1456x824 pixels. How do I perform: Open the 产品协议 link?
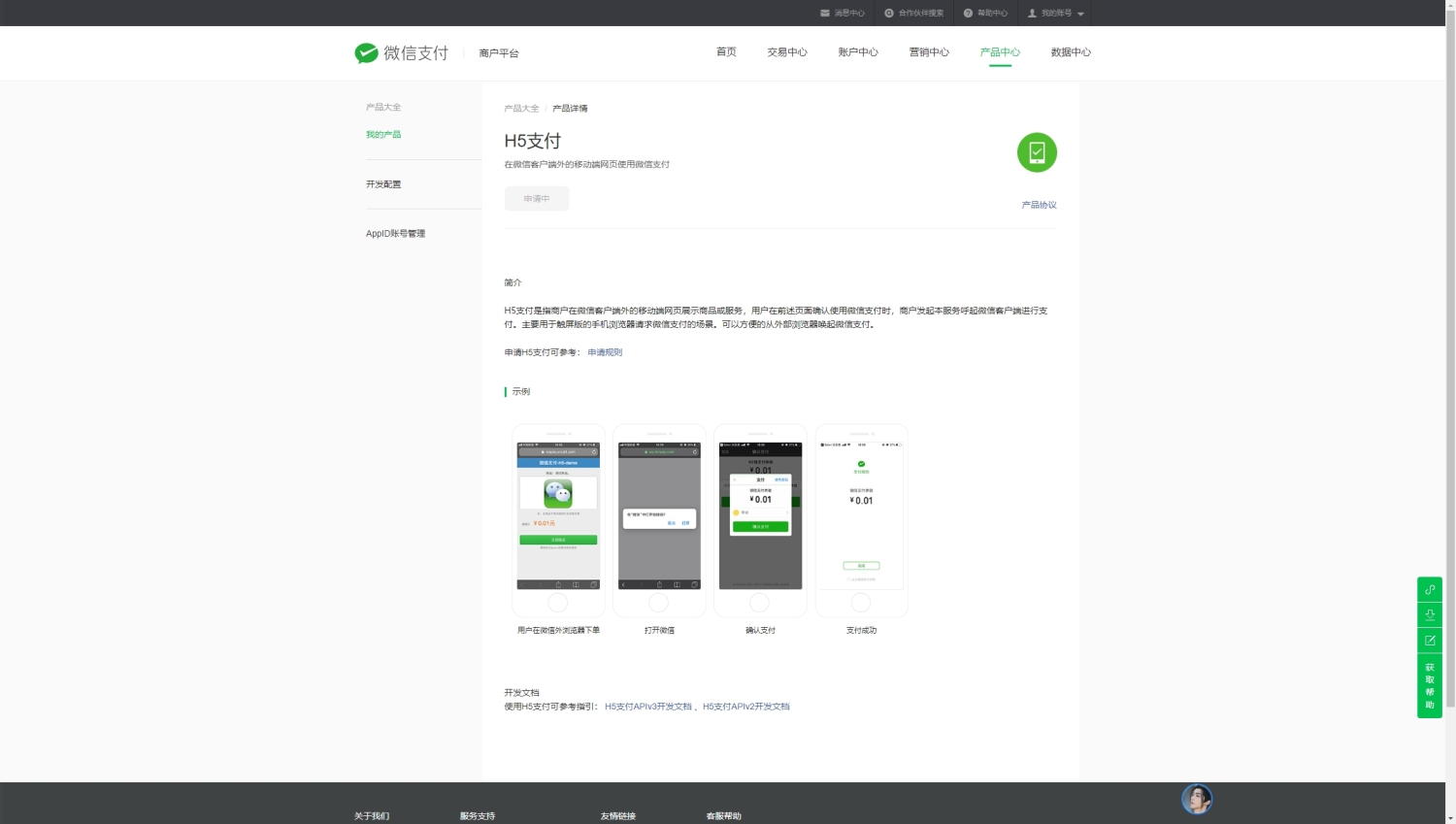click(x=1039, y=205)
